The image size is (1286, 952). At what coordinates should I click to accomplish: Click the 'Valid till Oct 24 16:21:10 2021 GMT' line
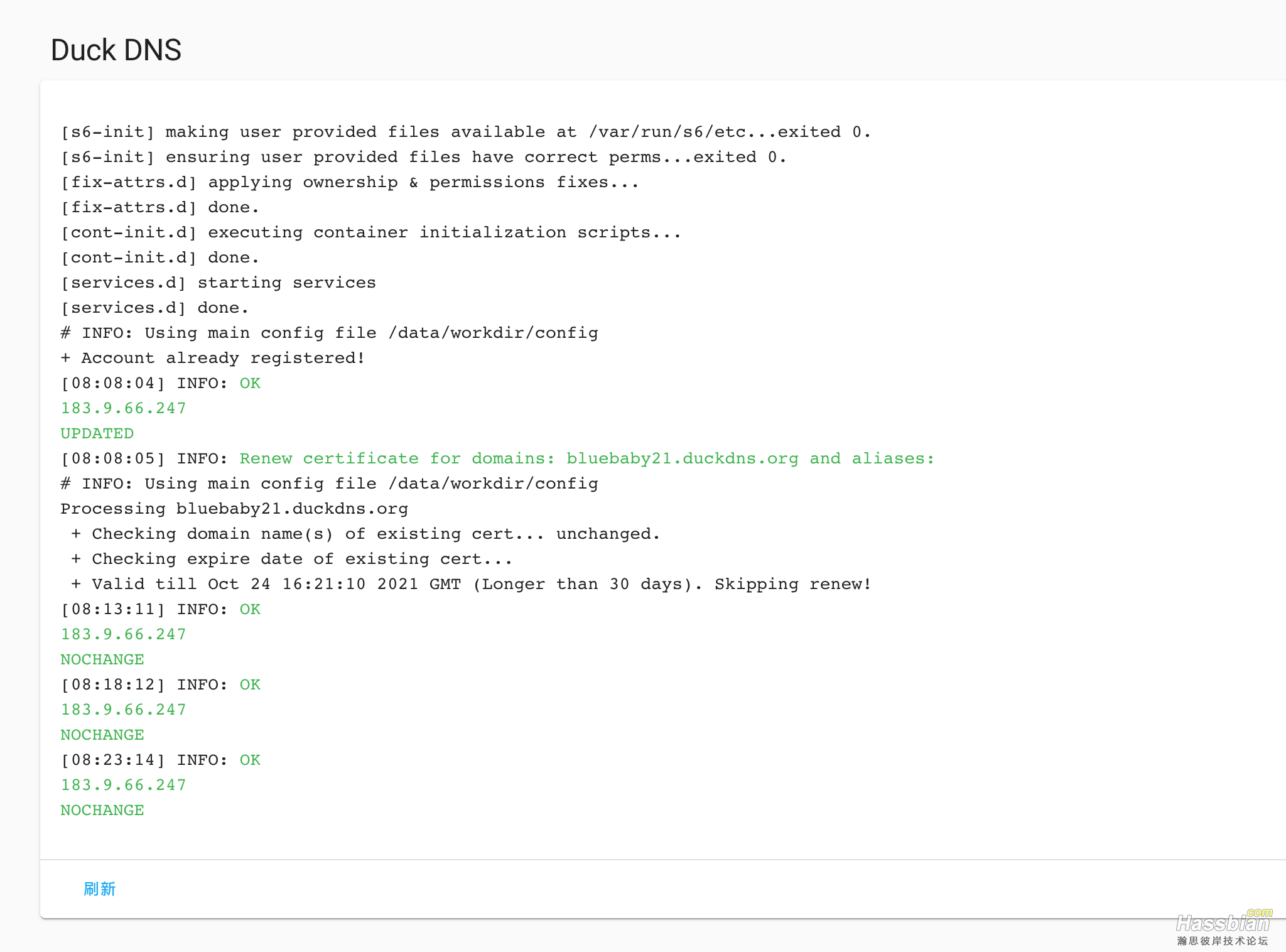coord(472,584)
